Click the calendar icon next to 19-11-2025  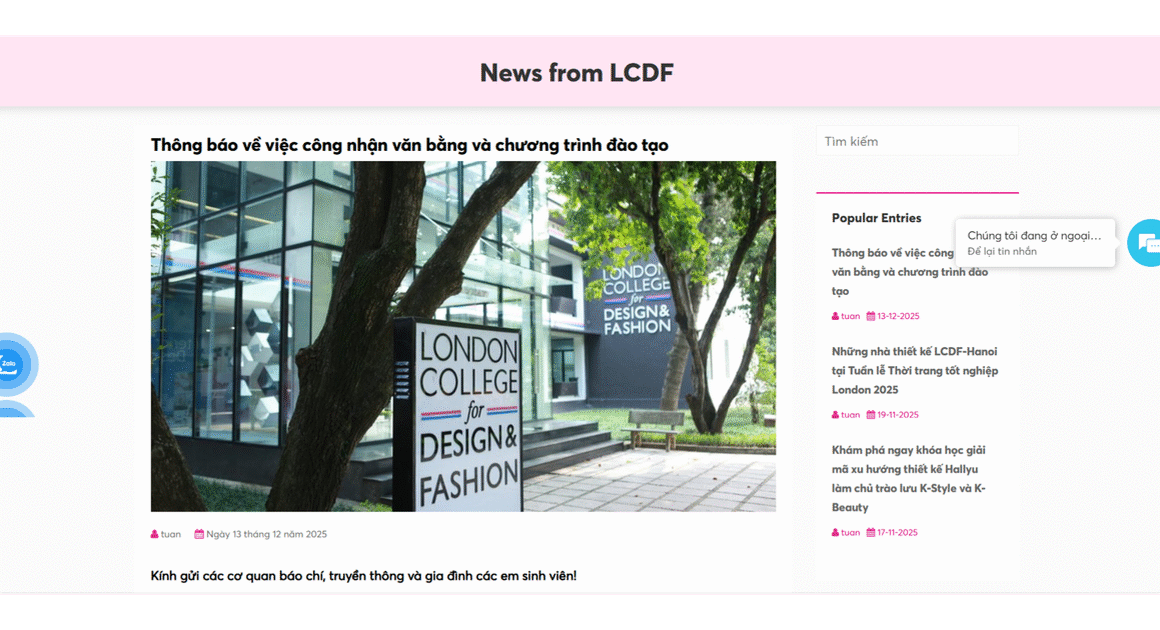871,415
